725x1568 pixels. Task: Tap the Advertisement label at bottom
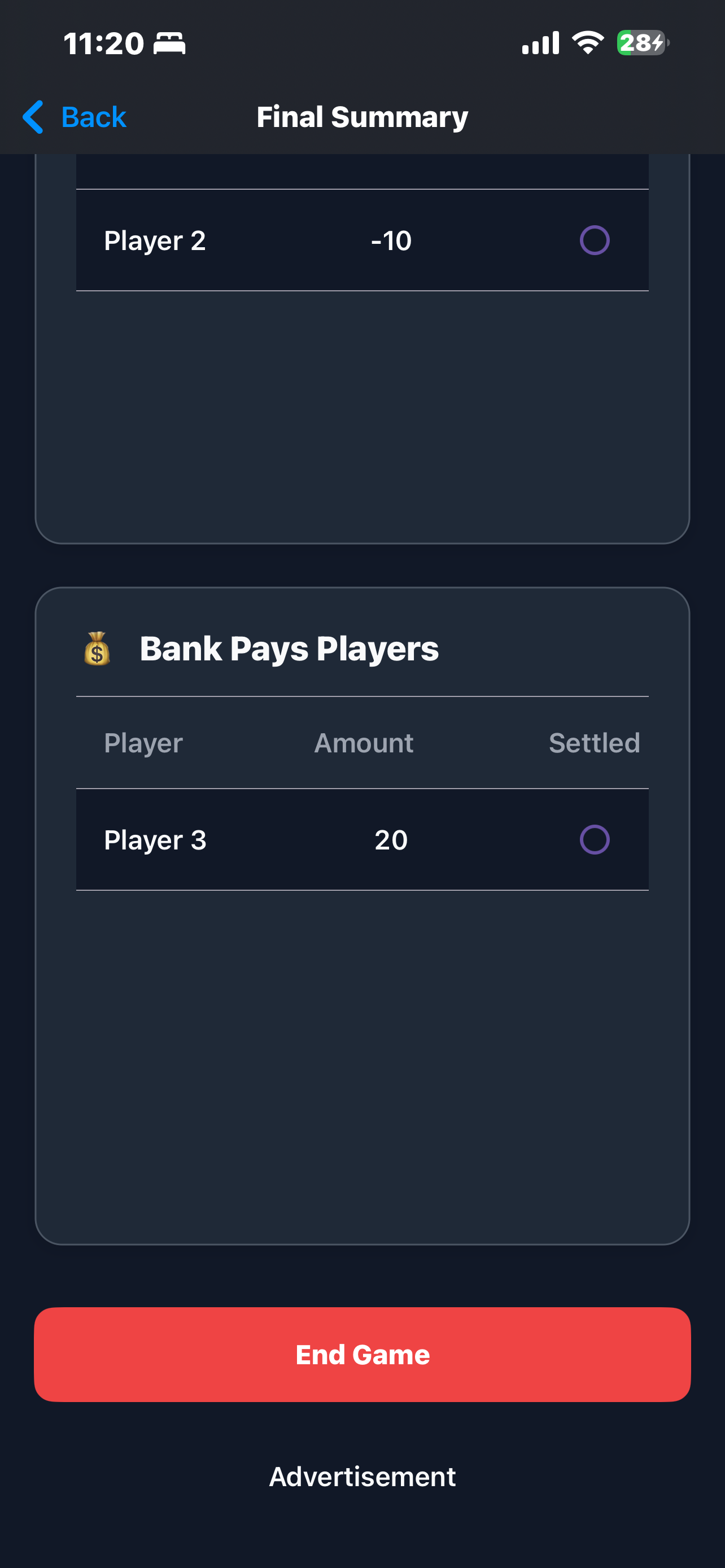(362, 1477)
